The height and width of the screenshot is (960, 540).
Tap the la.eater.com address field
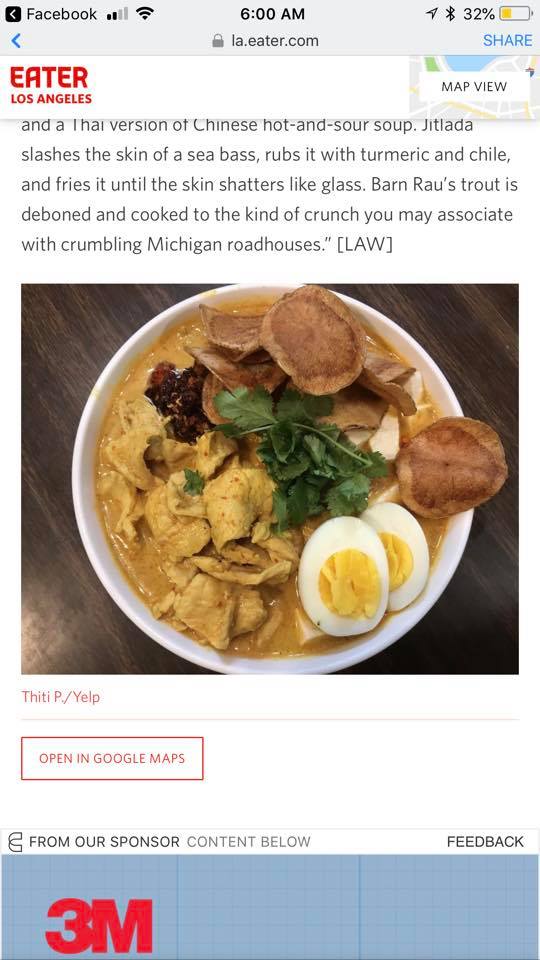(265, 41)
